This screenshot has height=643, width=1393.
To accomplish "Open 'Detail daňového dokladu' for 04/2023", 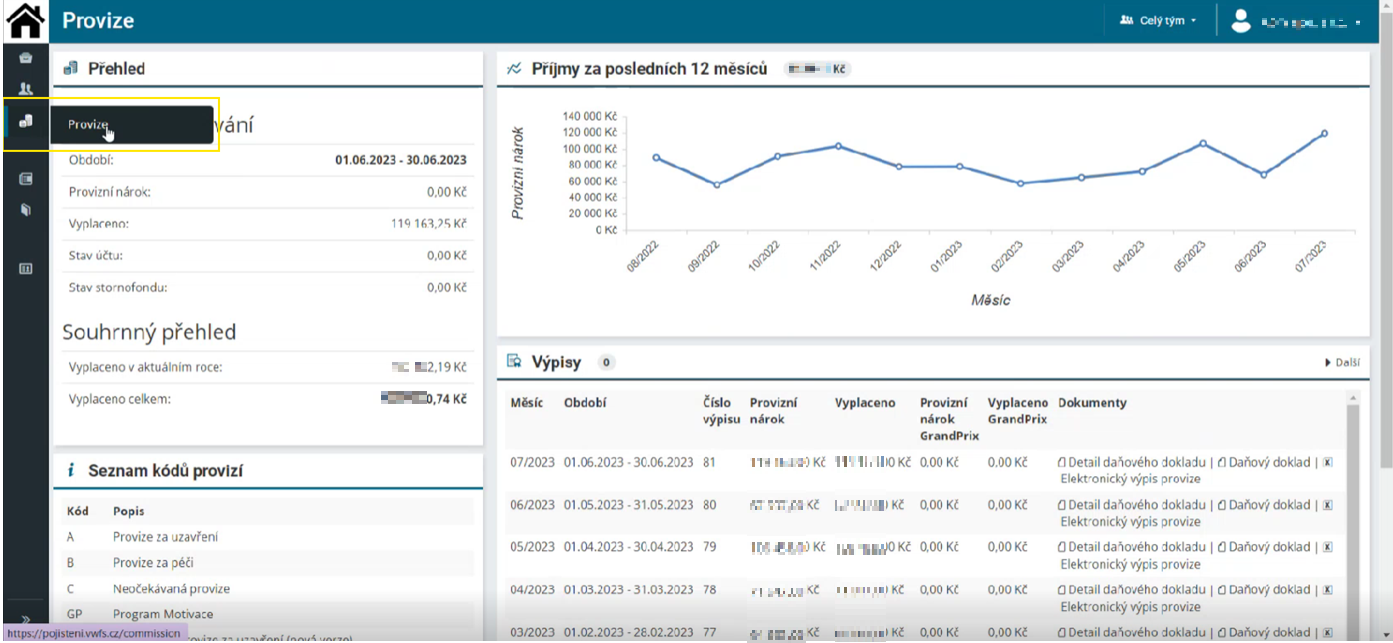I will coord(1136,590).
